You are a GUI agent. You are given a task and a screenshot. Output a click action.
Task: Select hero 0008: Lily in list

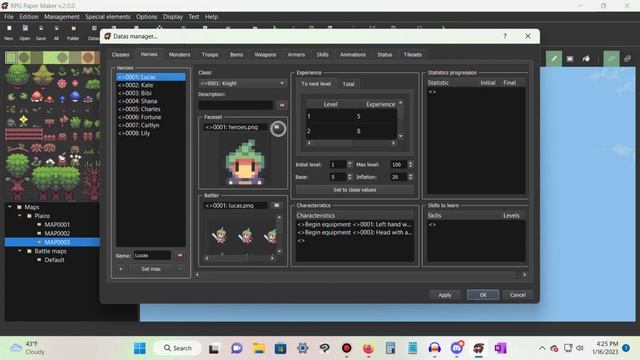151,133
